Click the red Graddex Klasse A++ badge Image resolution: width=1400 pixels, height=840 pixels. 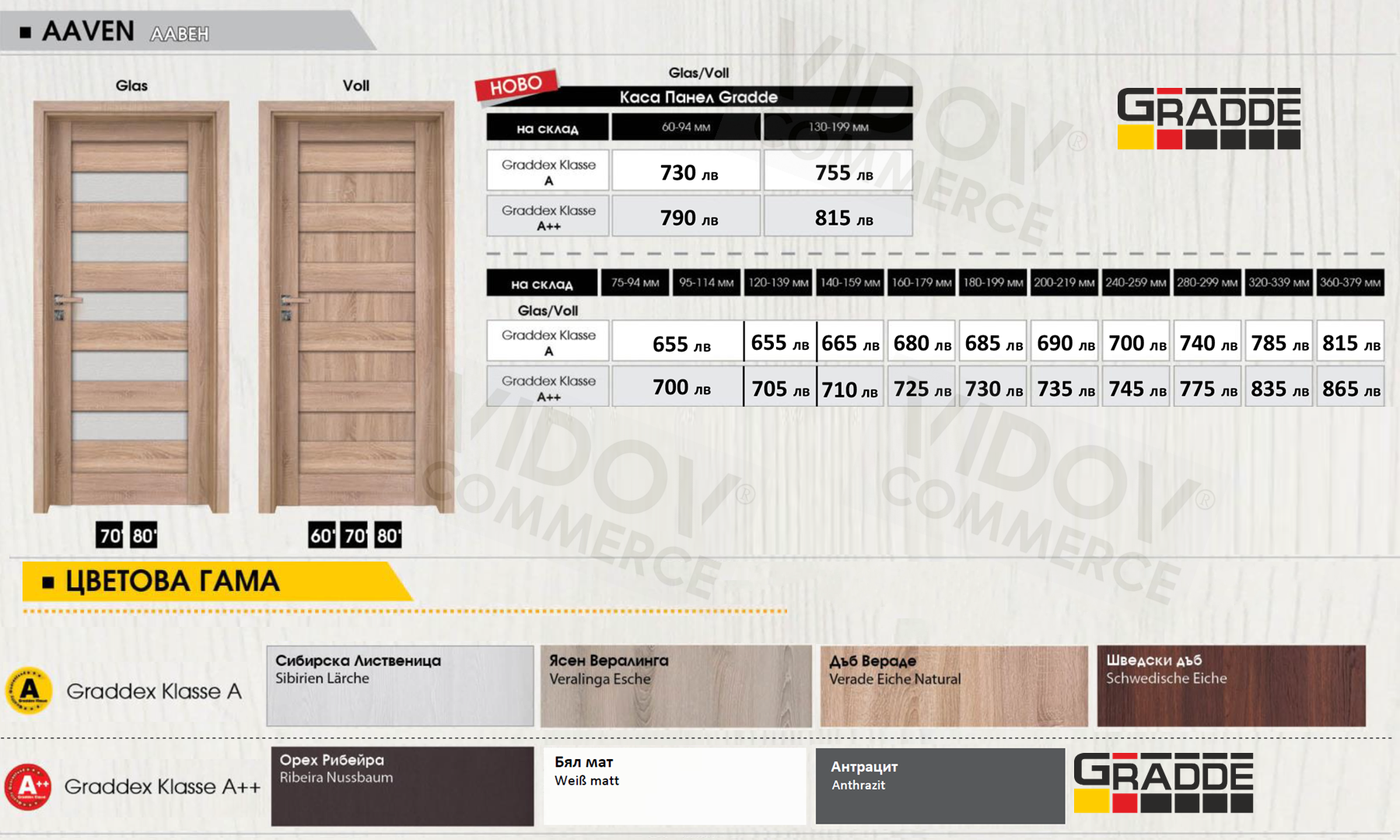pyautogui.click(x=28, y=786)
